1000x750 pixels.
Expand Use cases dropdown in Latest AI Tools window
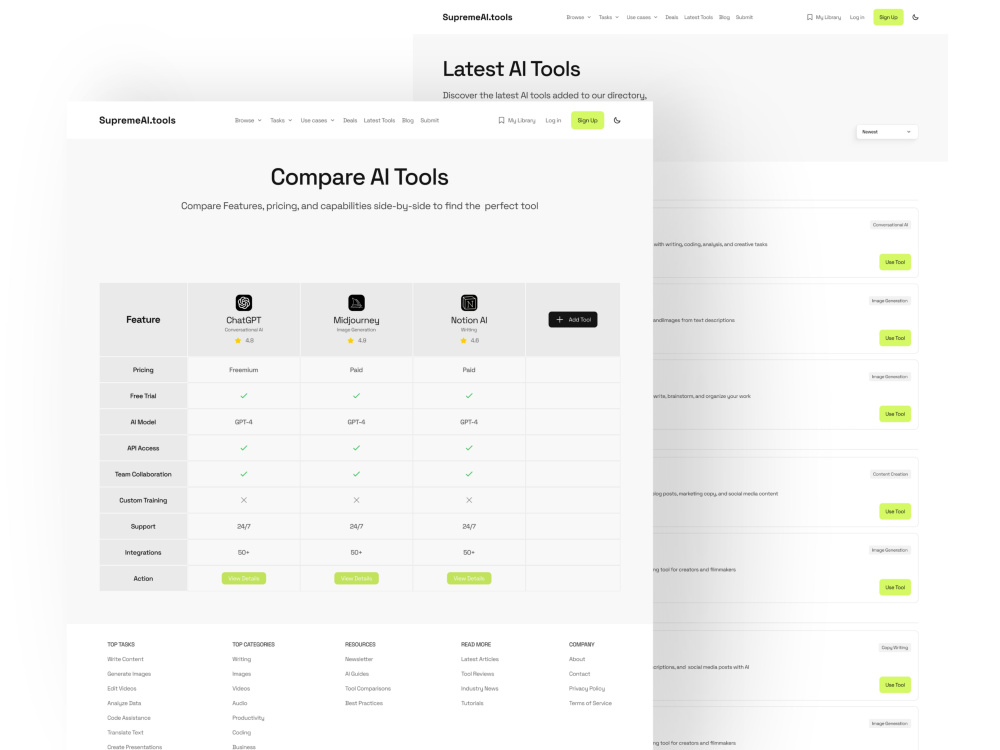click(642, 17)
